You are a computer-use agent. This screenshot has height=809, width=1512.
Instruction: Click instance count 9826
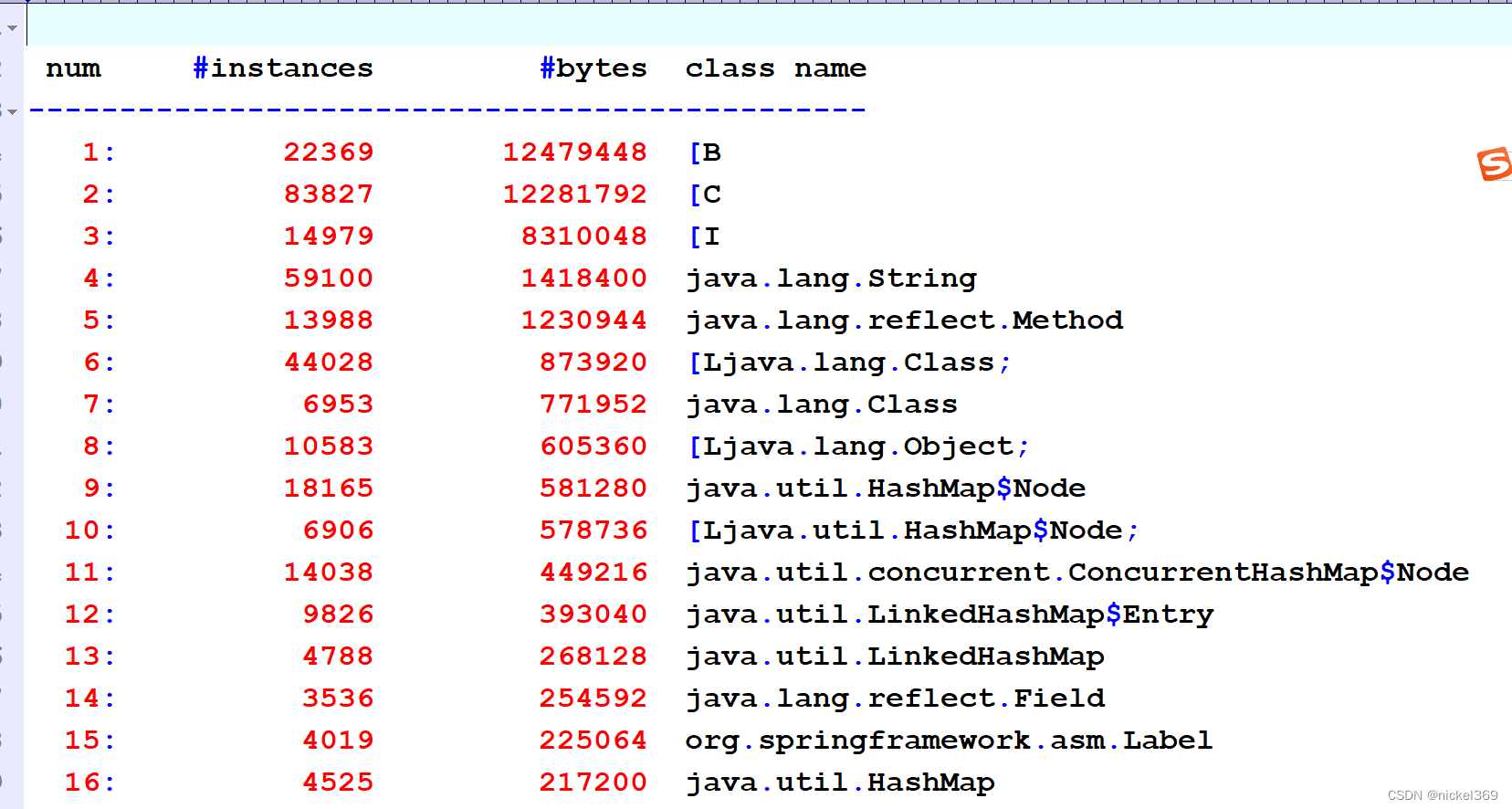(338, 615)
